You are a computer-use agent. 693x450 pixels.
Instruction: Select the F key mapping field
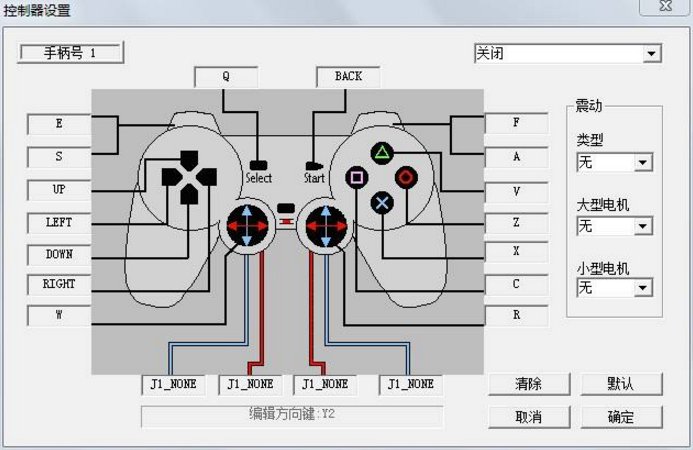pyautogui.click(x=516, y=123)
